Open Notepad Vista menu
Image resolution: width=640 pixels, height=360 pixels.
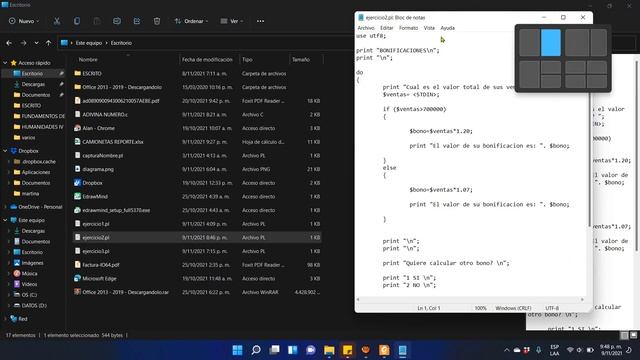pos(429,28)
